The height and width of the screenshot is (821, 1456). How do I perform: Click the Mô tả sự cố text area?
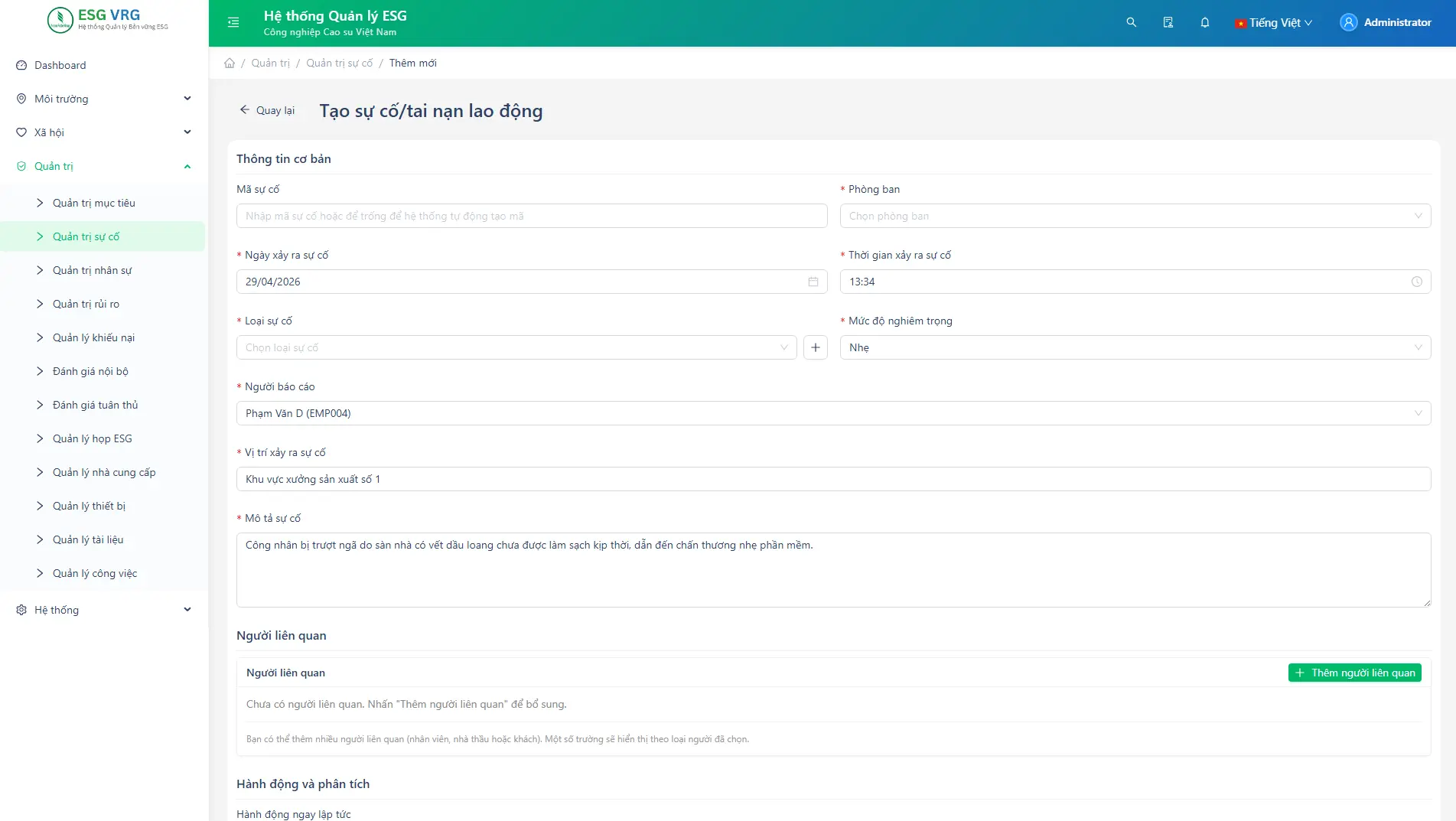point(833,570)
